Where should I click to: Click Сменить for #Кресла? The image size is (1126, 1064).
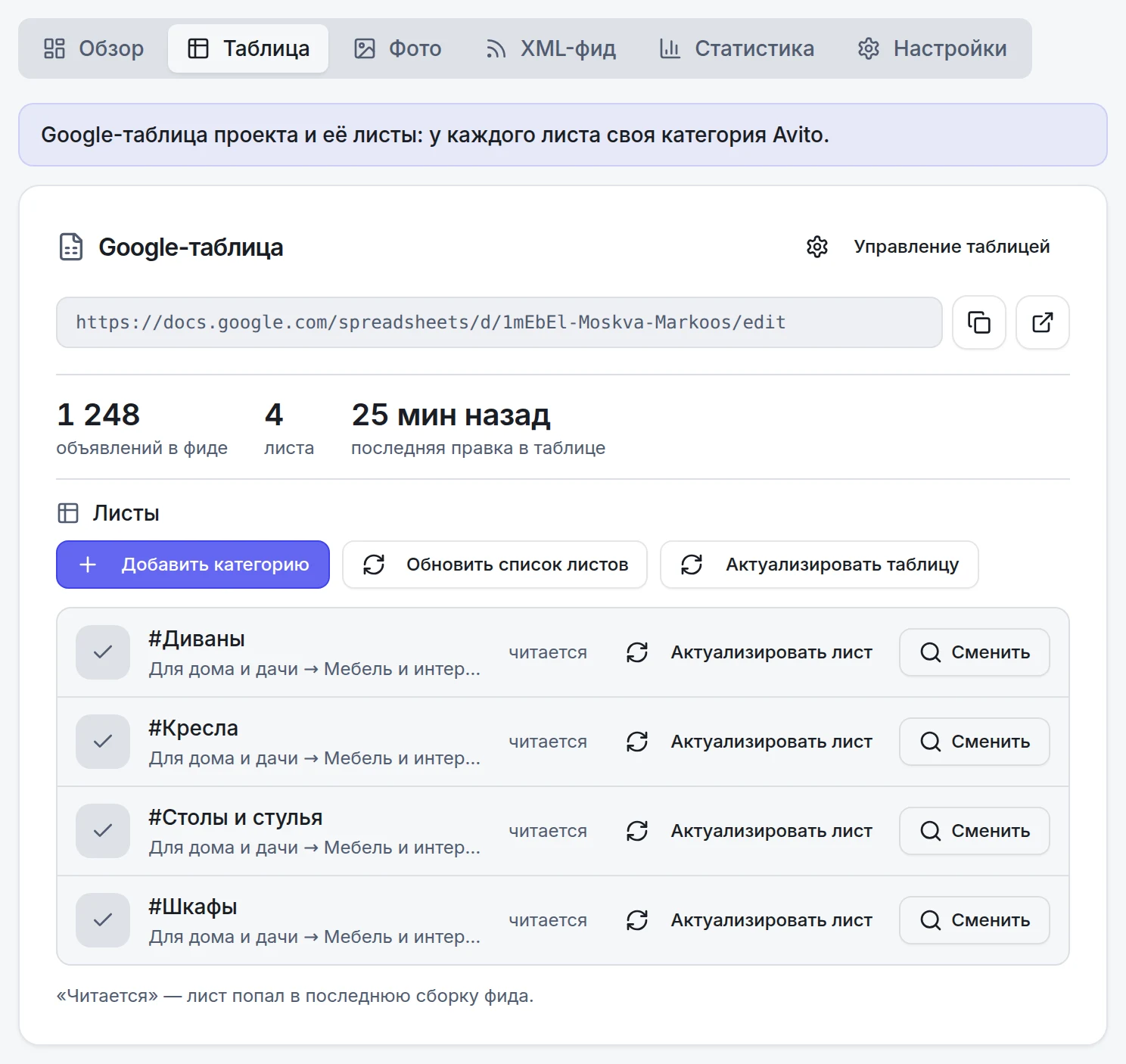click(975, 742)
